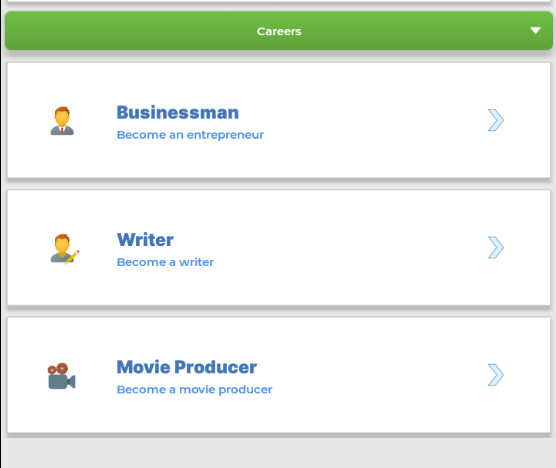
Task: Click the Businessman suit-and-tie avatar icon
Action: coord(62,121)
